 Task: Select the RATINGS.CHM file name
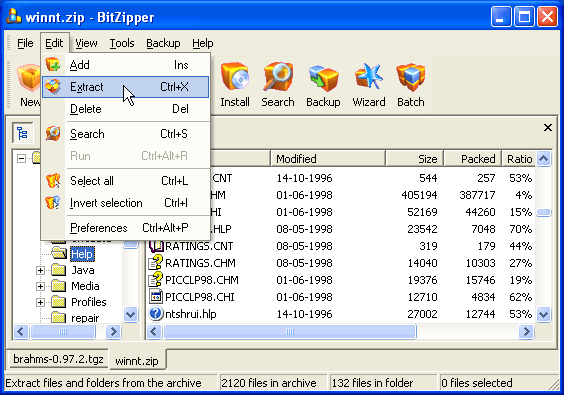pyautogui.click(x=200, y=263)
